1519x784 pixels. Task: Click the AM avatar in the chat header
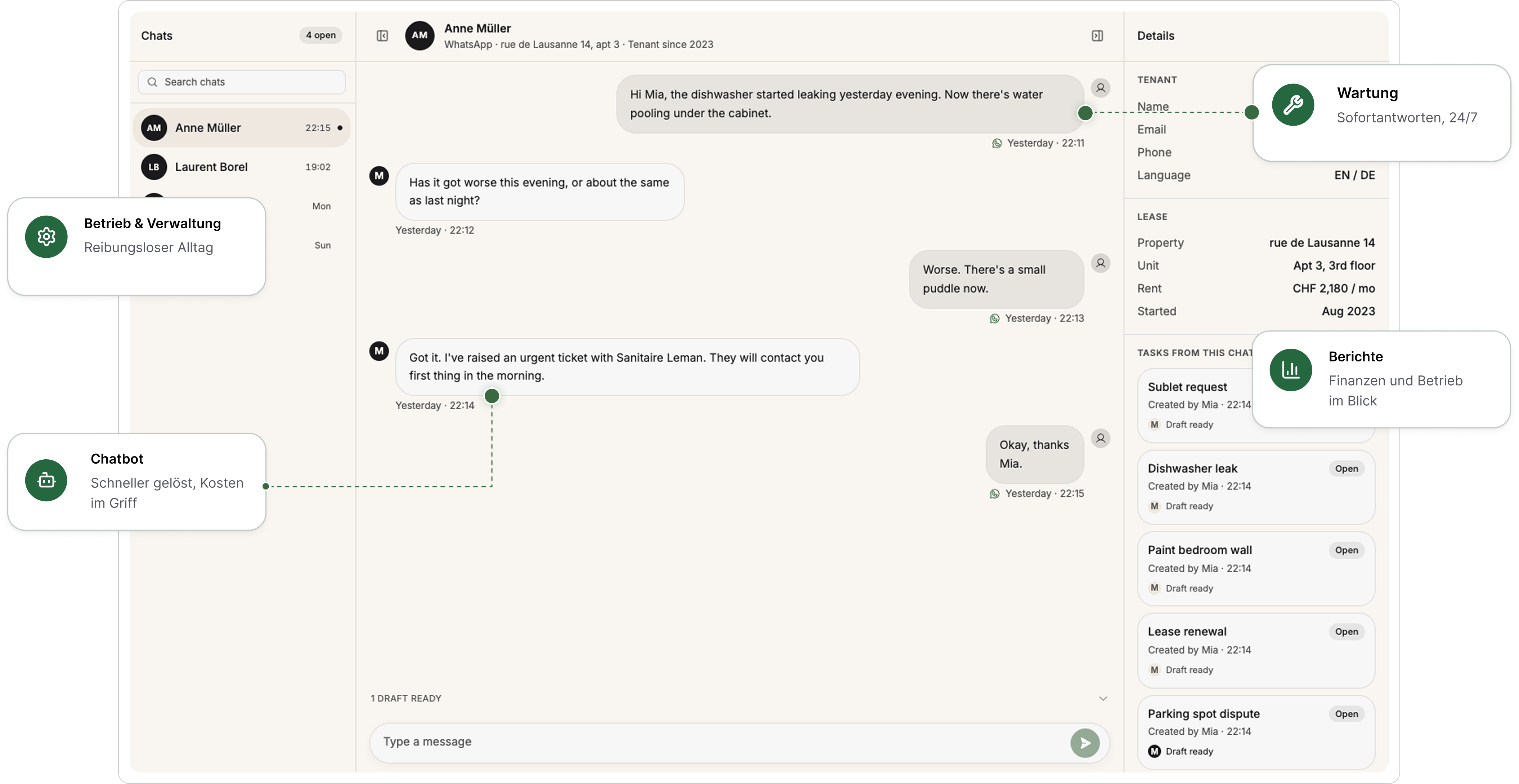pos(419,35)
